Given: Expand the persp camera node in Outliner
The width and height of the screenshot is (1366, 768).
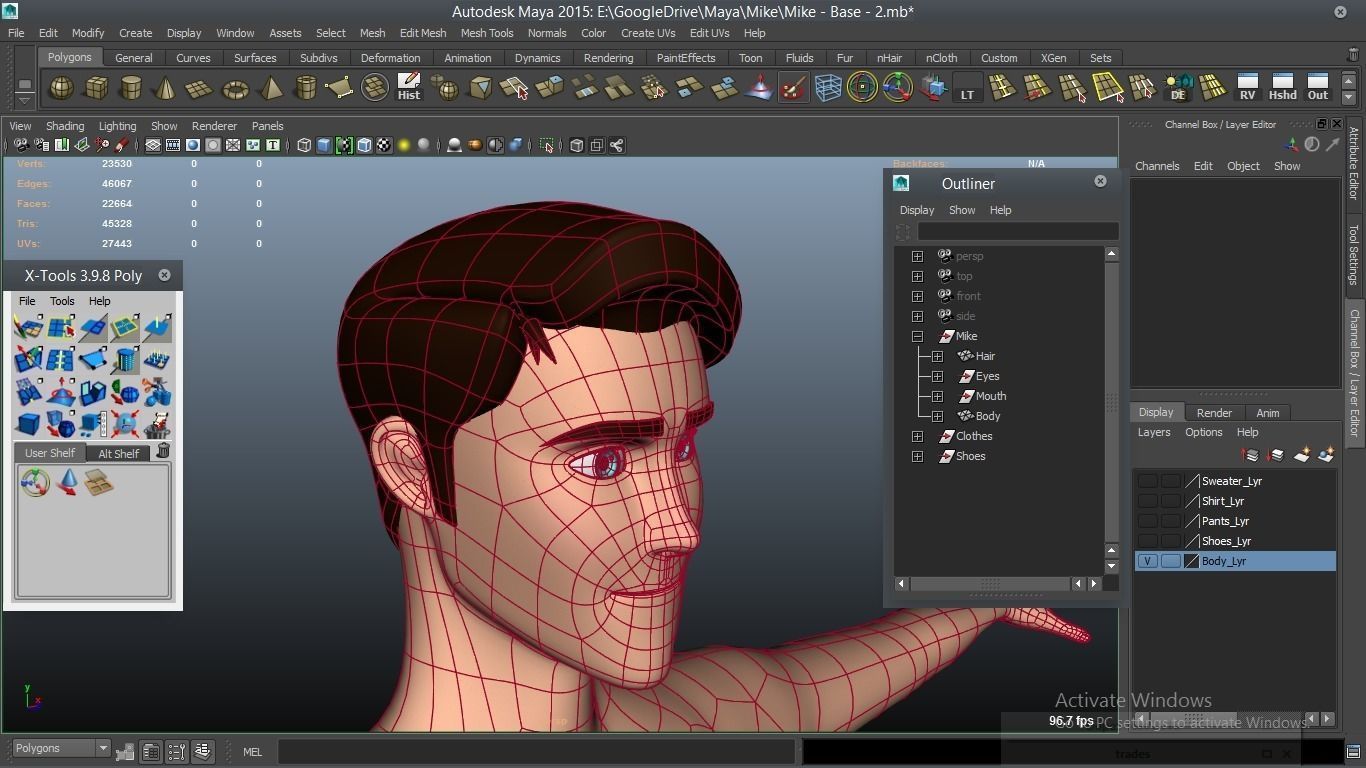Looking at the screenshot, I should click(917, 256).
